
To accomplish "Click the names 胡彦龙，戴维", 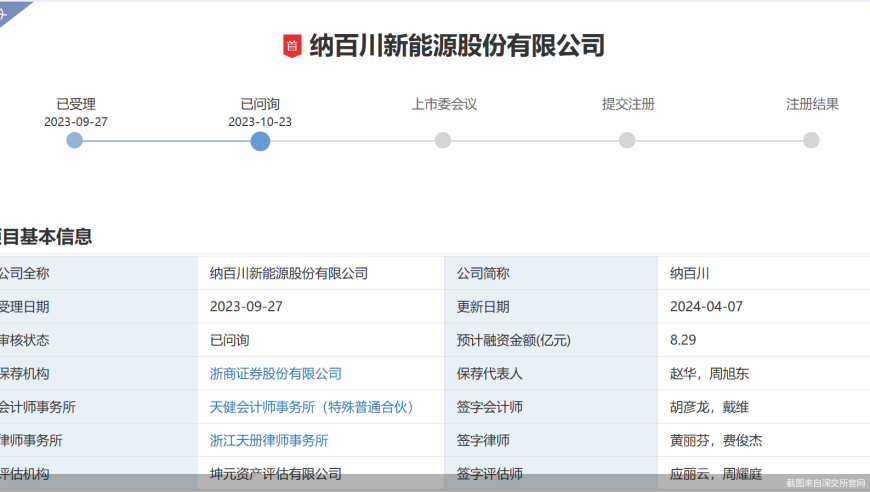I will (710, 407).
